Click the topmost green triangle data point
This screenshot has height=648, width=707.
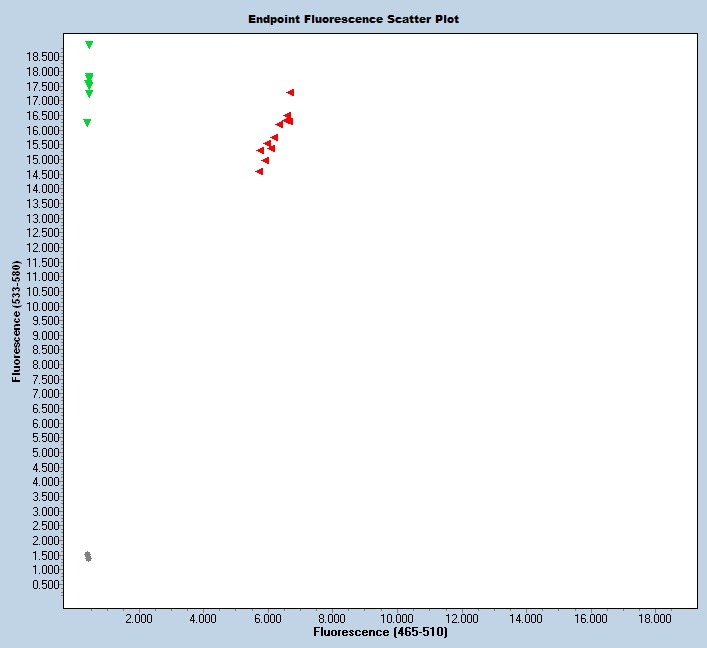point(89,45)
